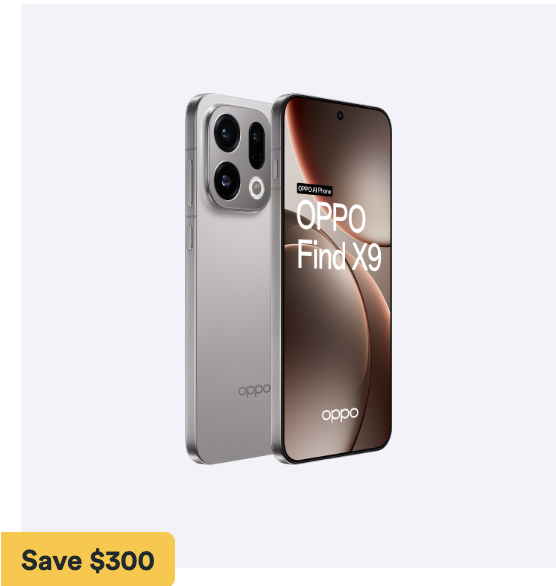Screen dimensions: 556x586
Task: Click the ring flash on camera module
Action: (257, 187)
